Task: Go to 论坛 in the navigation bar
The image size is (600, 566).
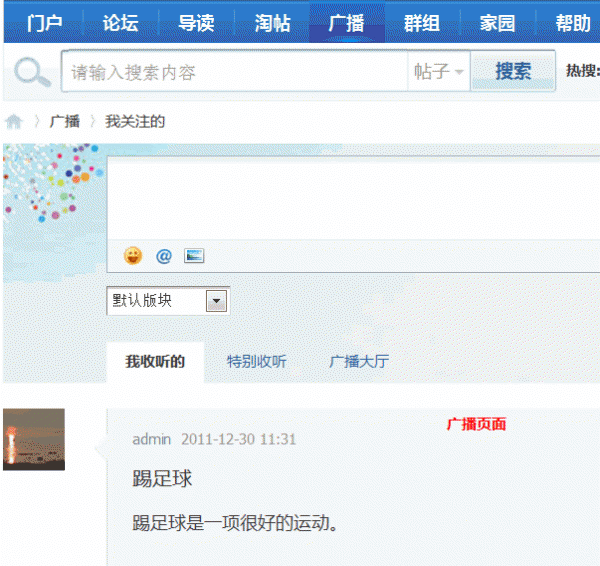Action: (120, 23)
